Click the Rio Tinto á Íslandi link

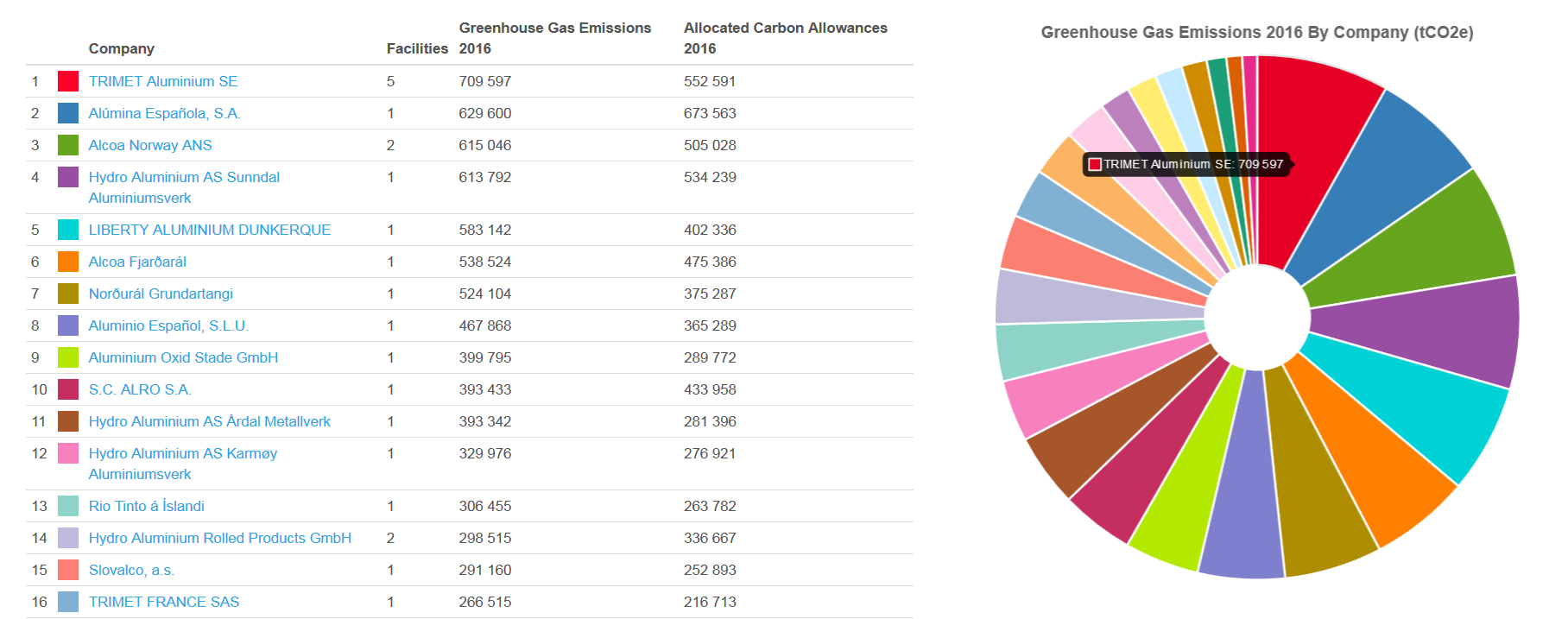pyautogui.click(x=147, y=506)
